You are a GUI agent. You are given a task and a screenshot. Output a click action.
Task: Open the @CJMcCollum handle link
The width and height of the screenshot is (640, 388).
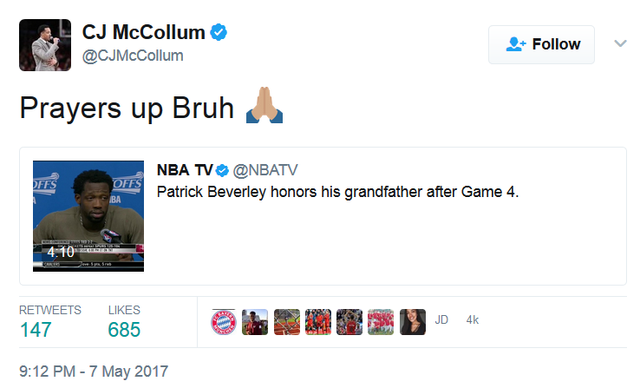coord(133,55)
